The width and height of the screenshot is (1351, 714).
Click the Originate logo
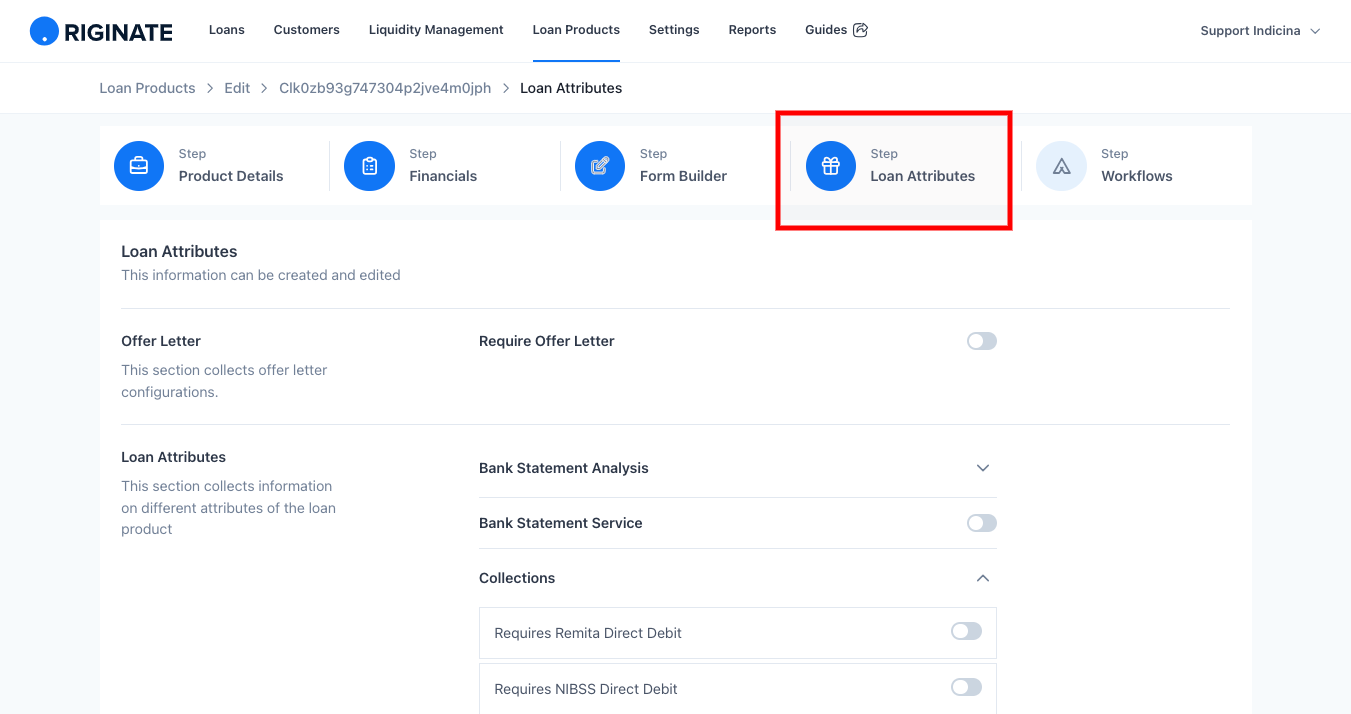coord(101,31)
